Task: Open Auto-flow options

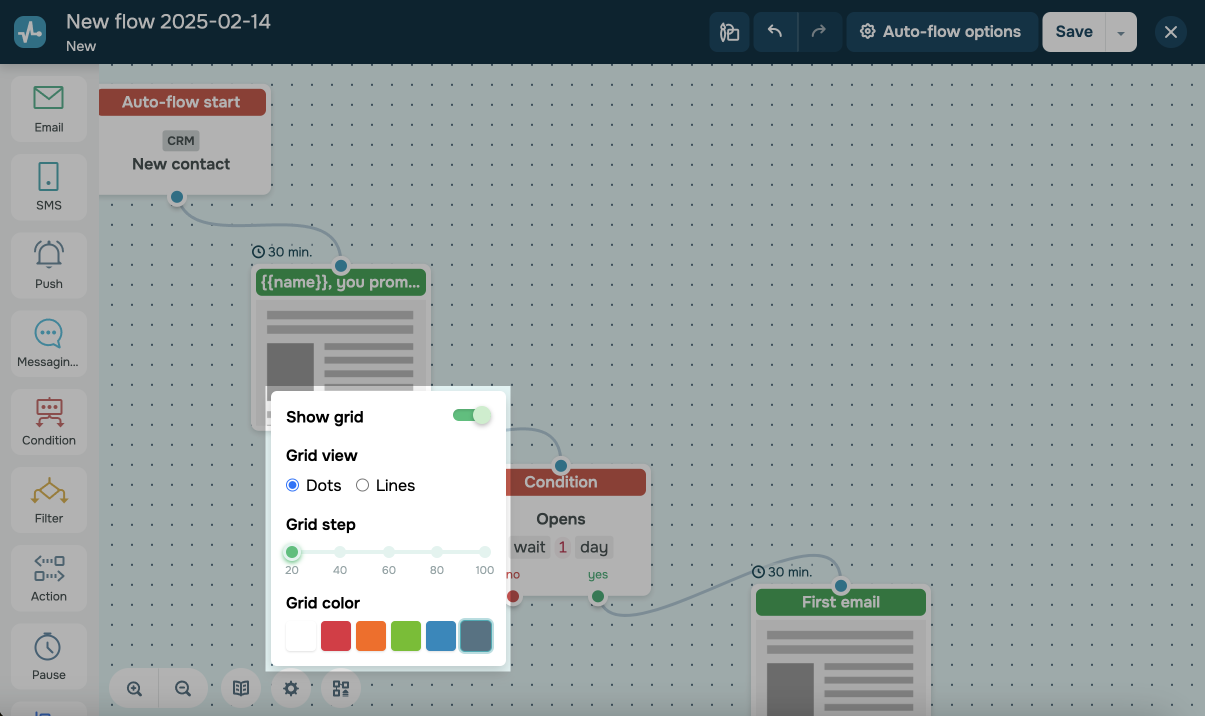Action: (940, 32)
